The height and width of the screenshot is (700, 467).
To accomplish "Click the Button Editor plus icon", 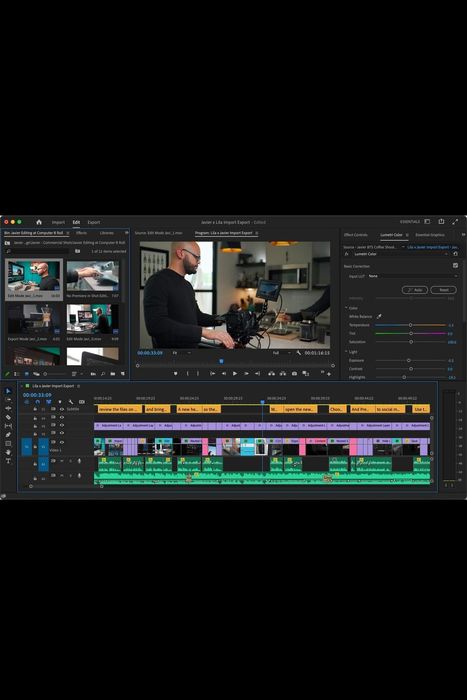I will pyautogui.click(x=329, y=374).
